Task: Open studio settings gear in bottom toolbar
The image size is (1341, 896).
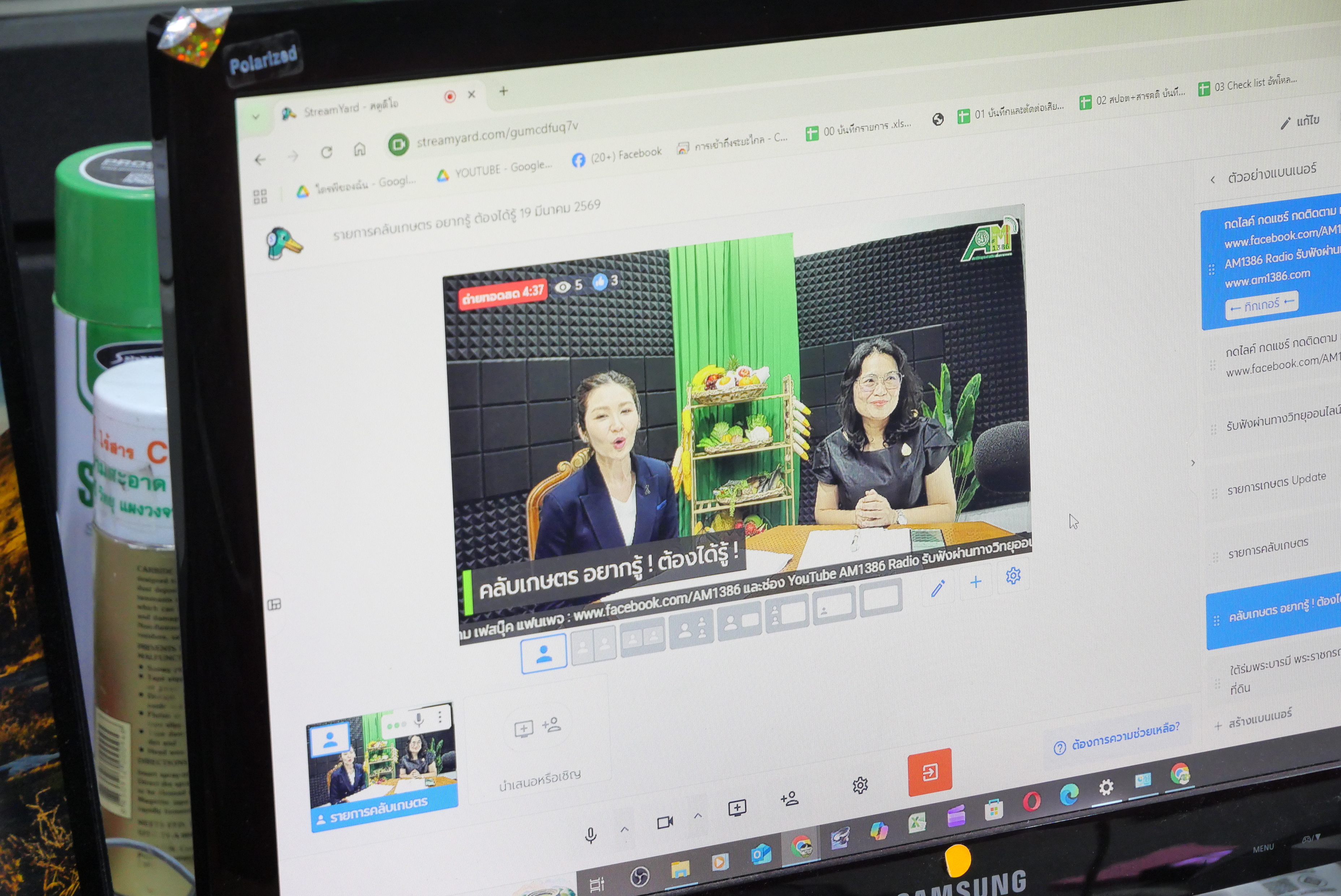Action: [x=860, y=785]
